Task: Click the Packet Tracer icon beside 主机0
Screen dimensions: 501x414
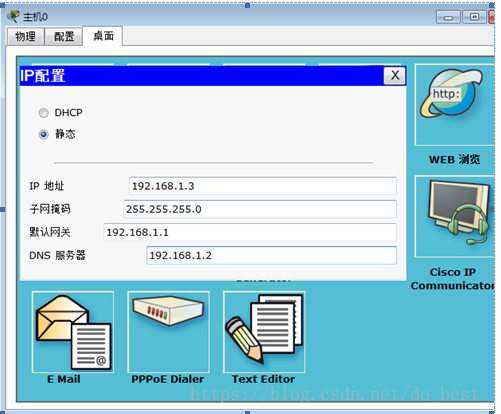Action: click(13, 16)
